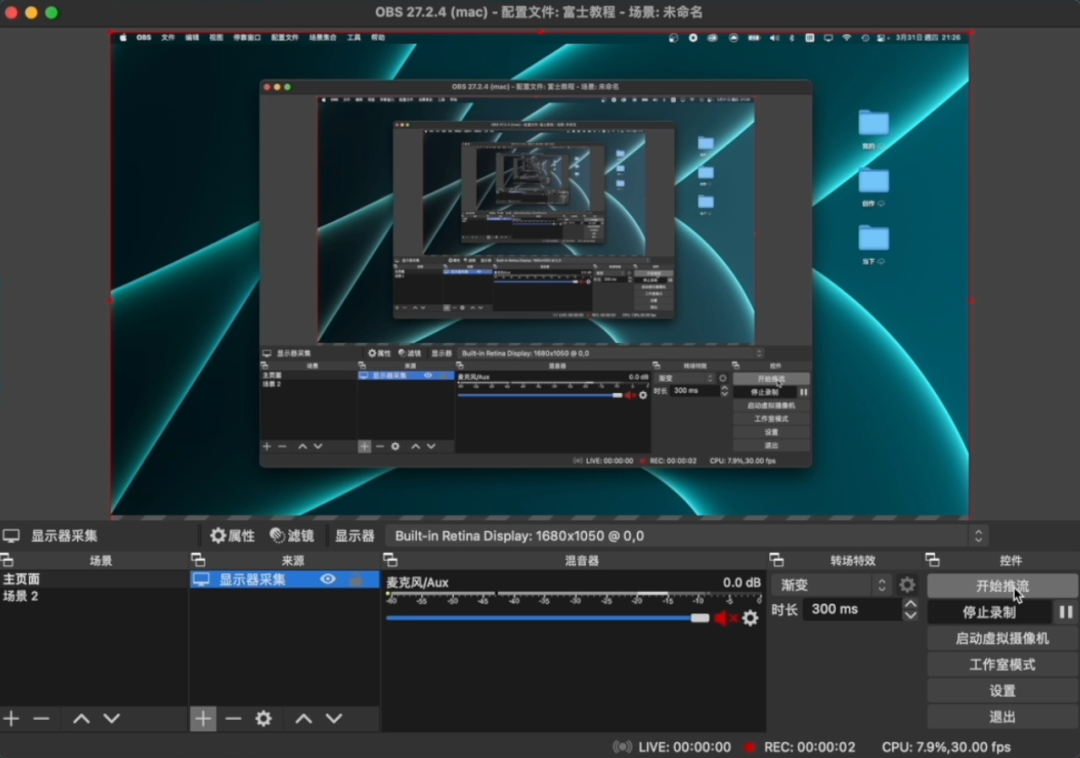Remove selected source in the 来源 panel

pyautogui.click(x=233, y=719)
